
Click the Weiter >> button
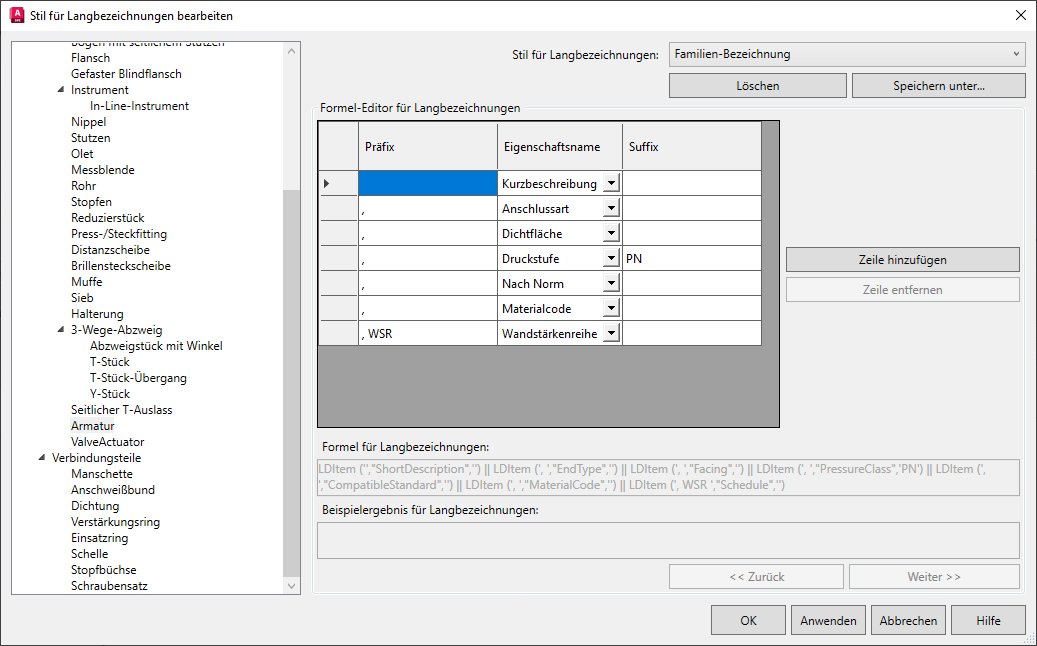click(934, 577)
